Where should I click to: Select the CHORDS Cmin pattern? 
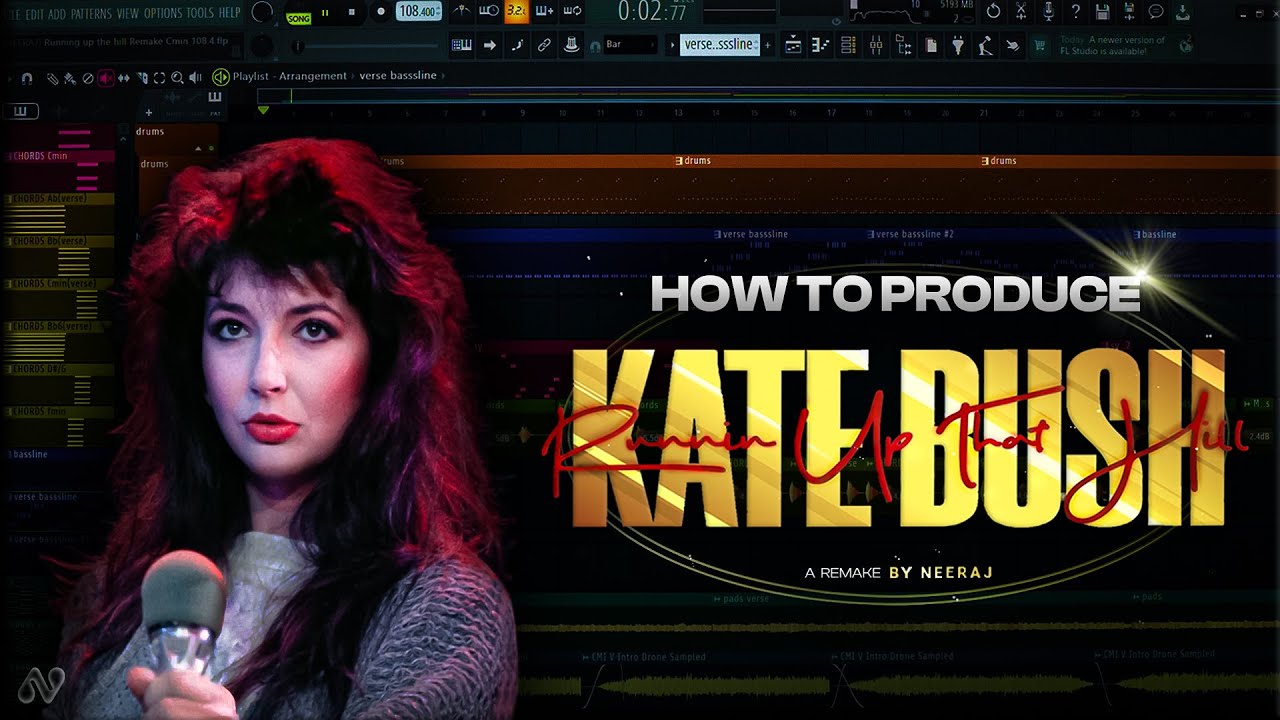click(x=58, y=157)
